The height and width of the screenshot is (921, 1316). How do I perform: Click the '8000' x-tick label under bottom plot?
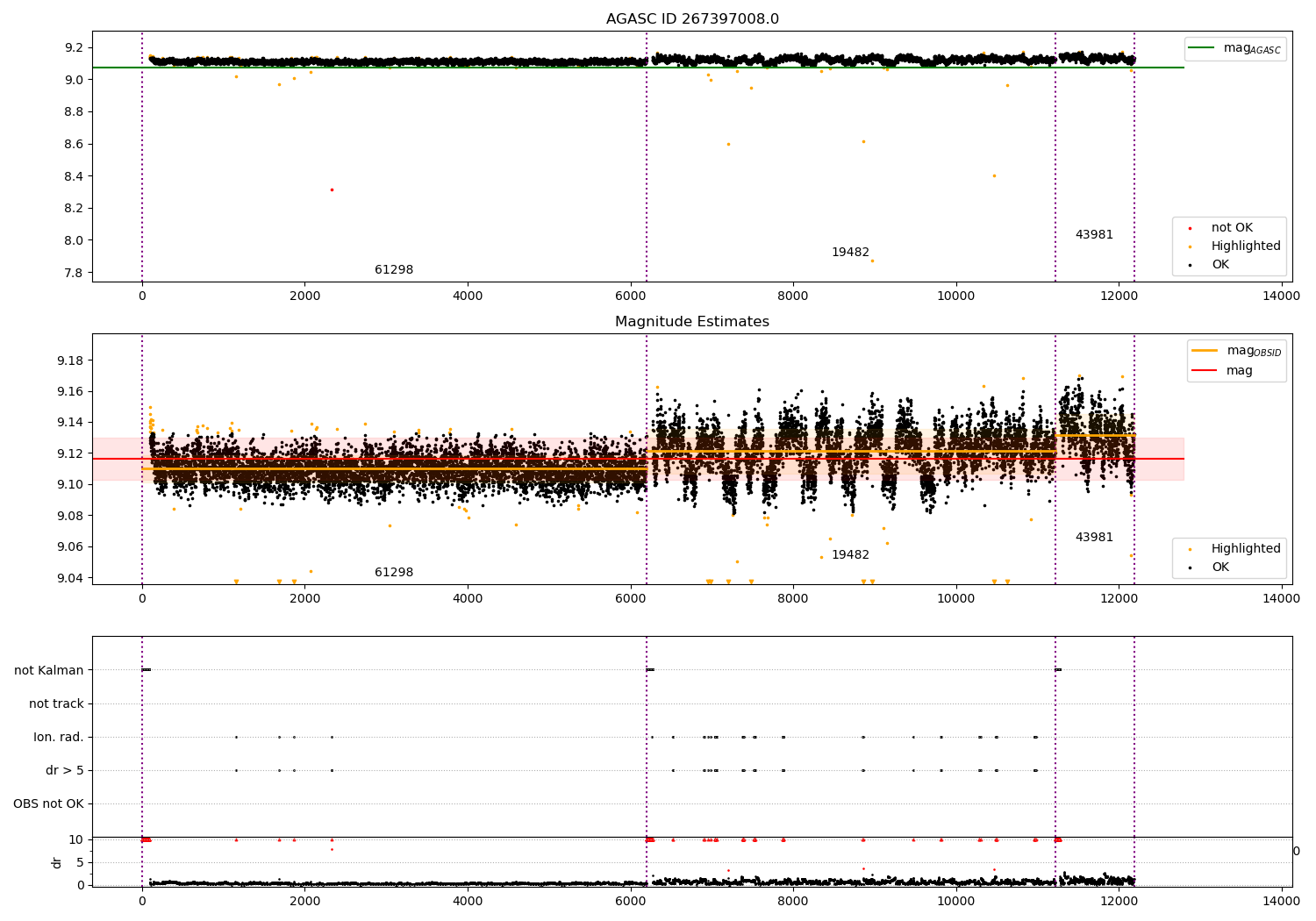click(793, 902)
